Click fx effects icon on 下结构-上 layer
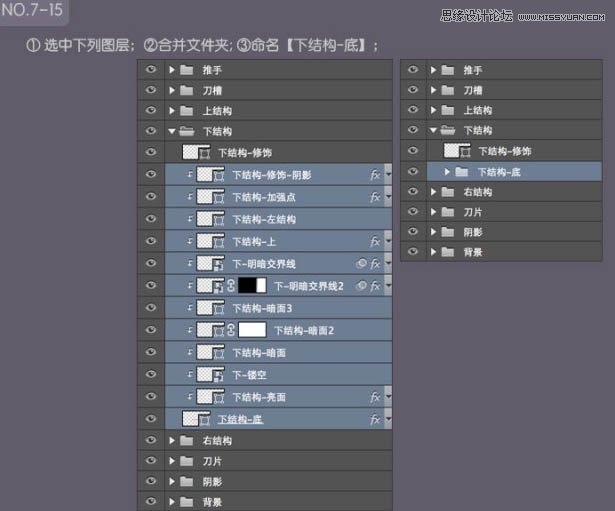 [375, 242]
